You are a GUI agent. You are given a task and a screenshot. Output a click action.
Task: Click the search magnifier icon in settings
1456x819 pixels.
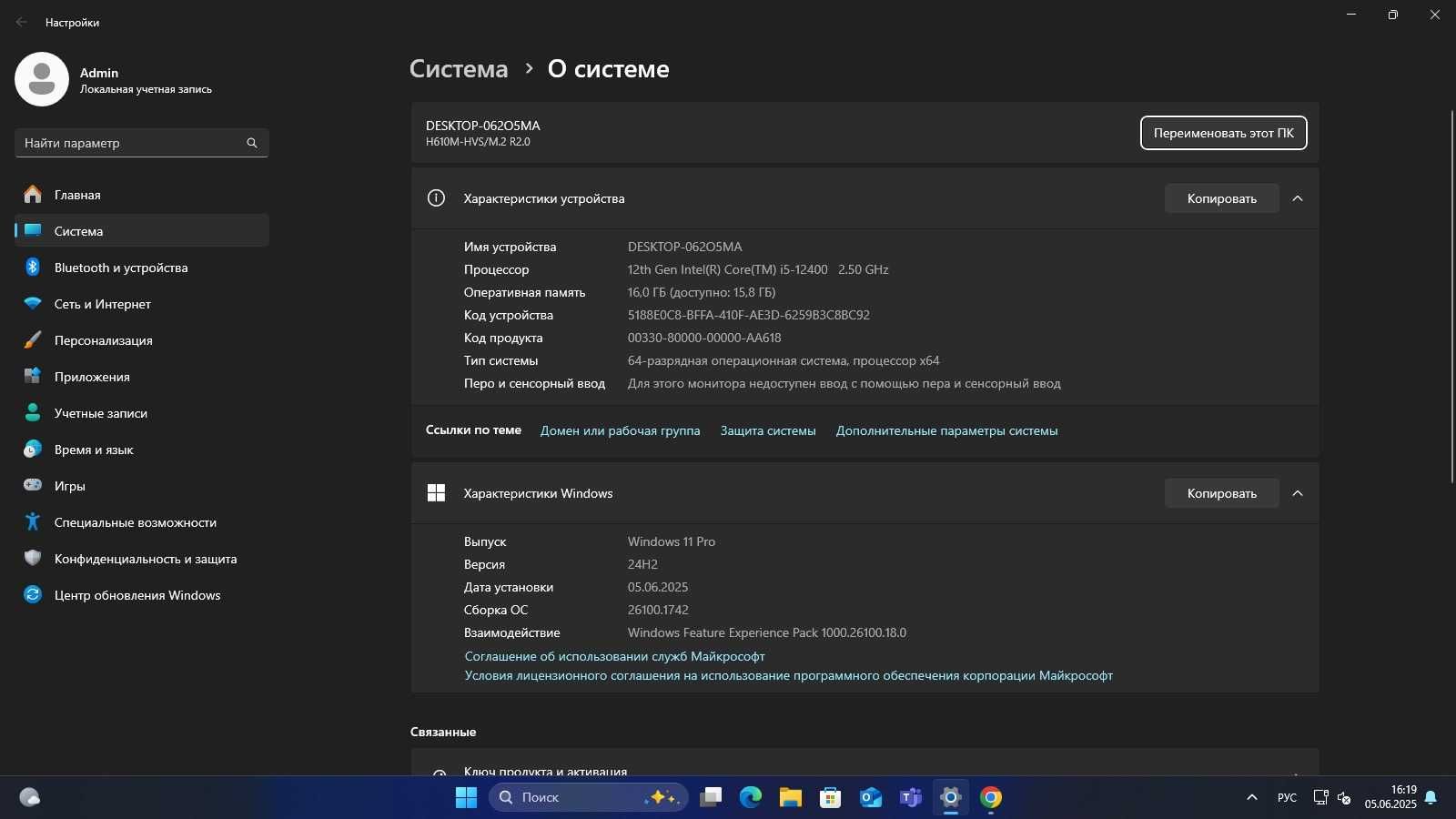point(252,143)
